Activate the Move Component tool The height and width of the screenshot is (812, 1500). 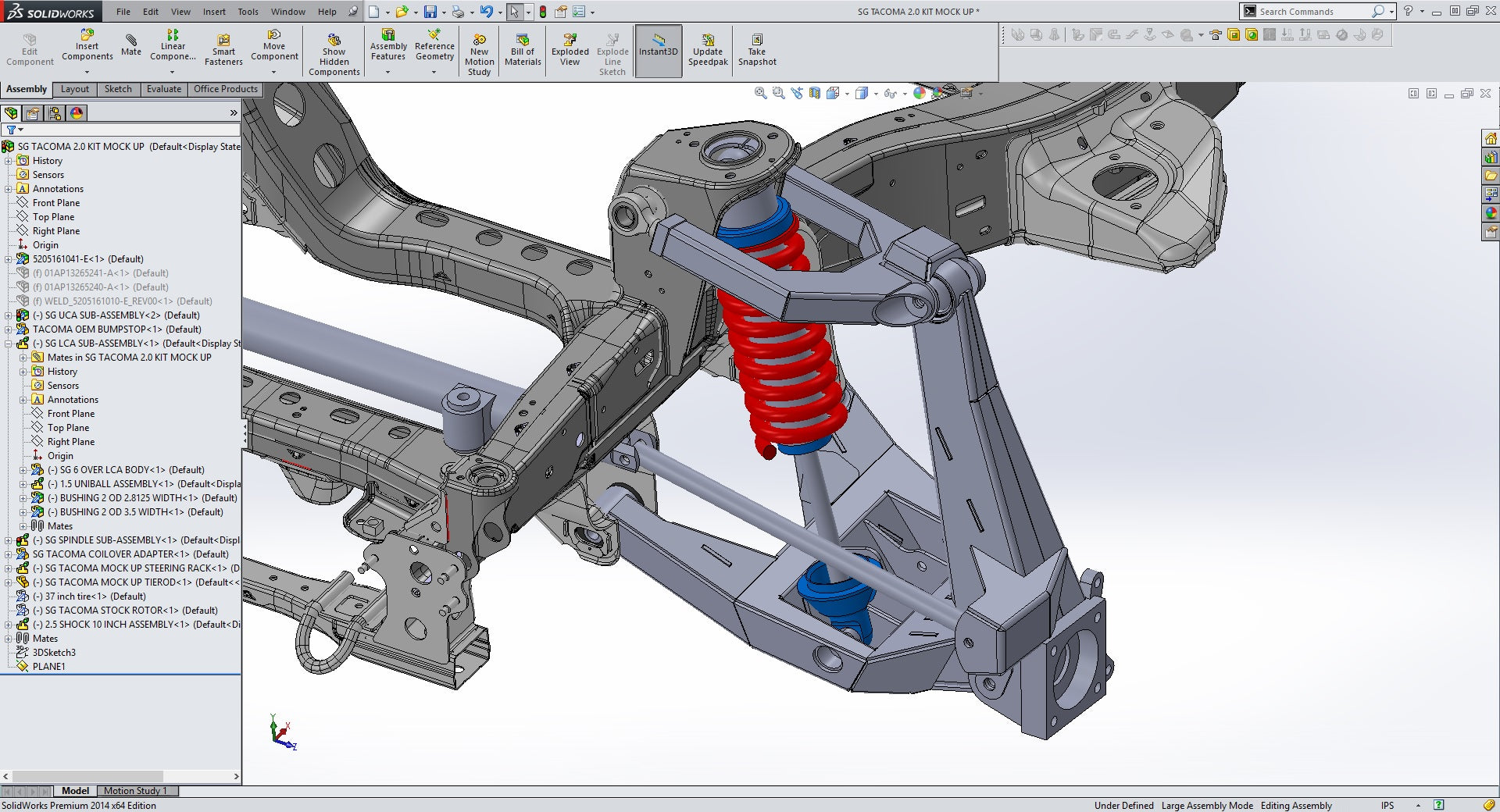pos(274,45)
